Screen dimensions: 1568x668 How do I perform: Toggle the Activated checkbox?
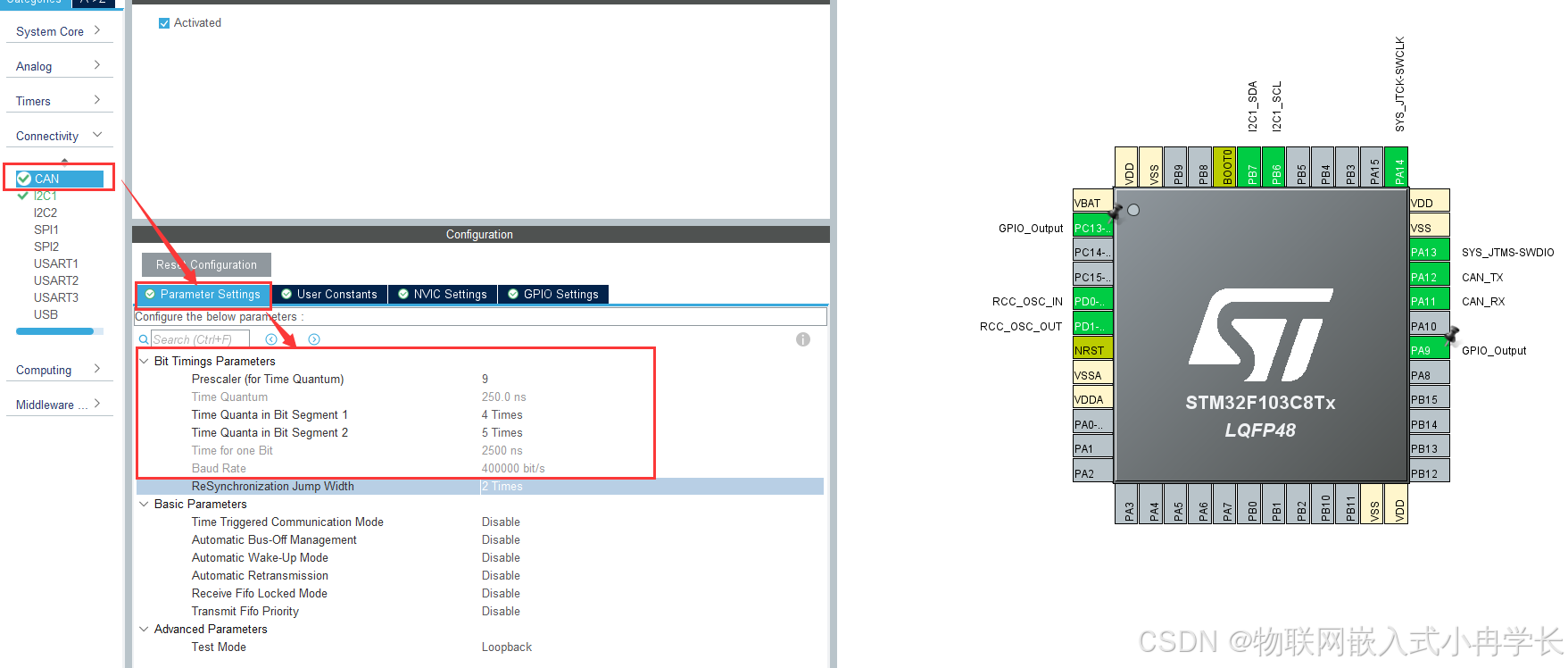coord(164,23)
